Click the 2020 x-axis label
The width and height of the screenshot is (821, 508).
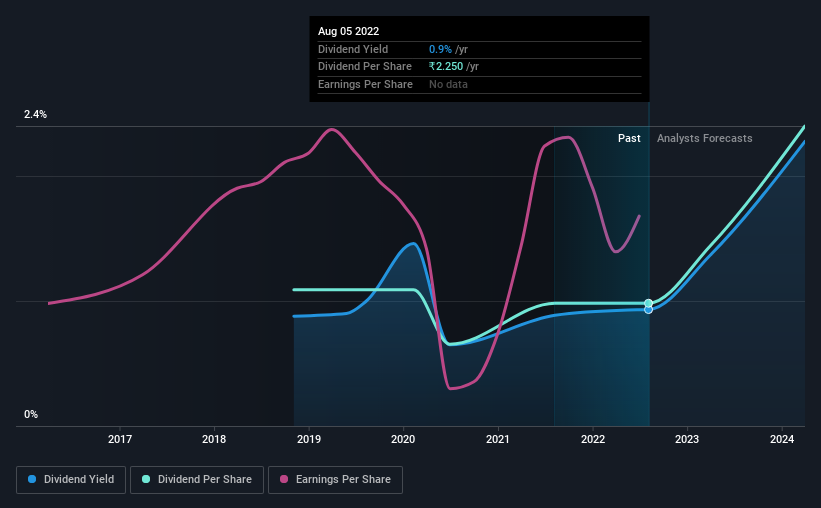pyautogui.click(x=403, y=439)
